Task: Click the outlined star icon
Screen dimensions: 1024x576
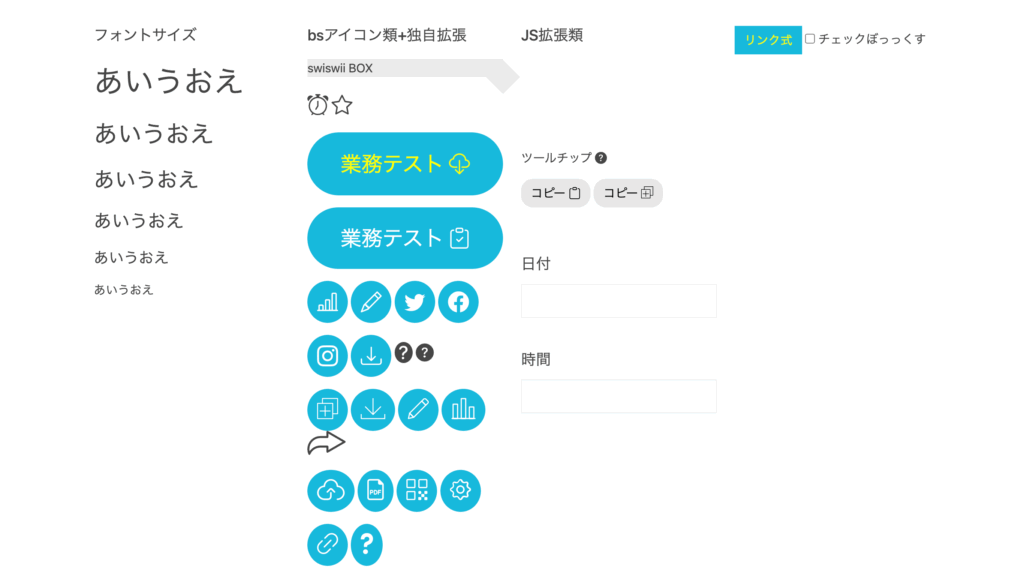Action: click(342, 104)
